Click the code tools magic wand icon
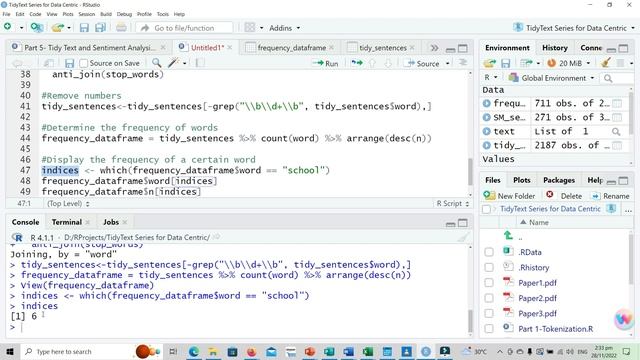This screenshot has width=640, height=360. coord(174,63)
